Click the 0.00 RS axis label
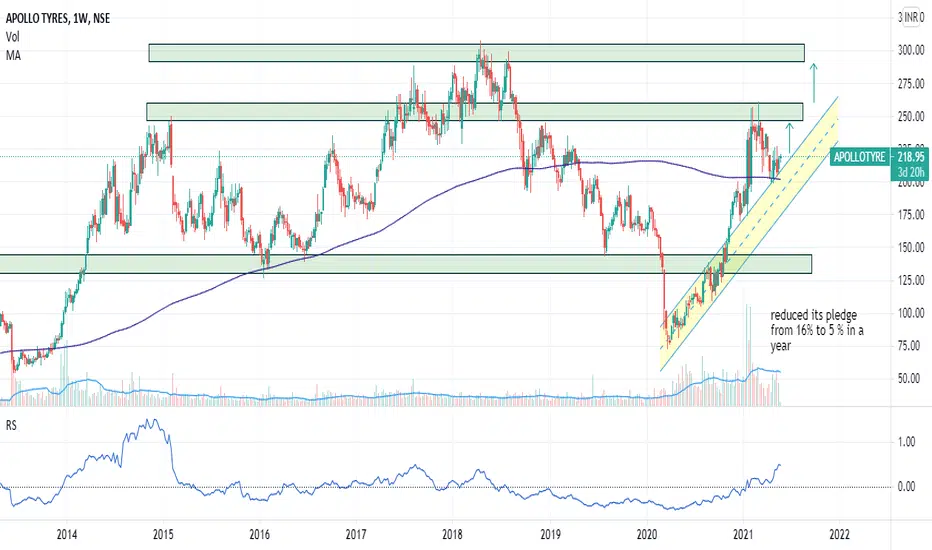932x550 pixels. point(906,486)
